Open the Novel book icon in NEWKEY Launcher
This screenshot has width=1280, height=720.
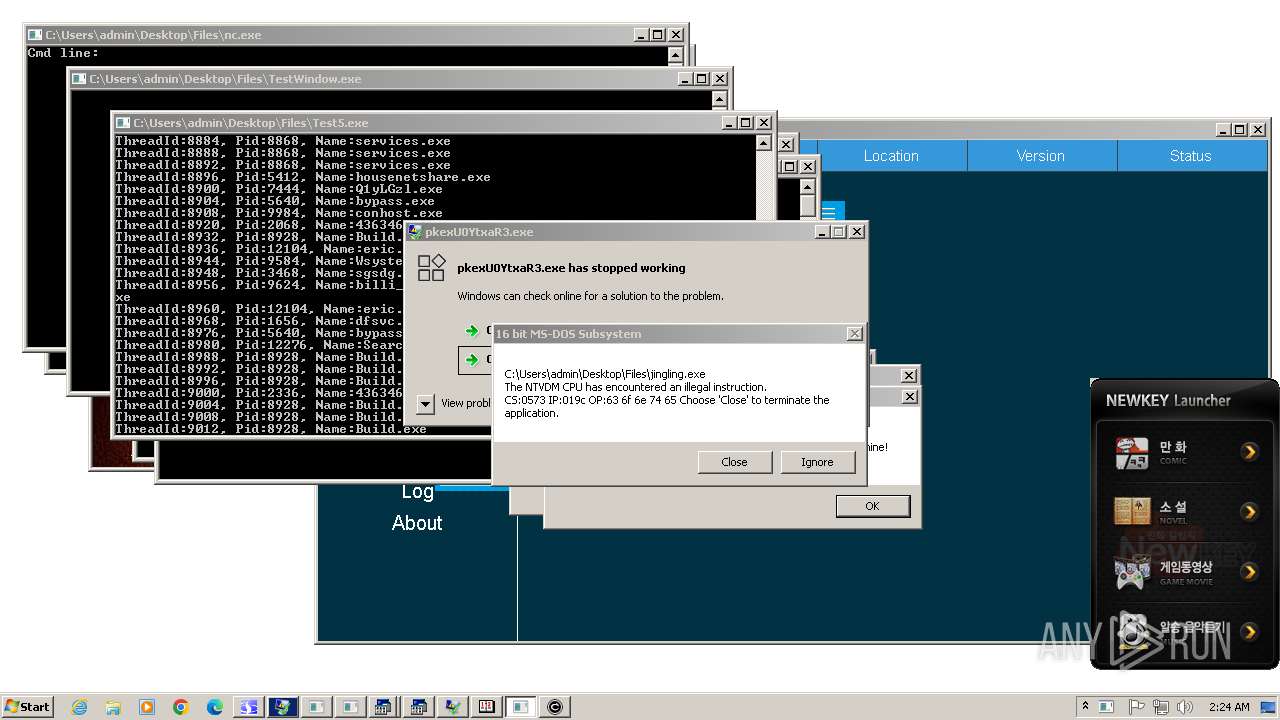(x=1132, y=512)
